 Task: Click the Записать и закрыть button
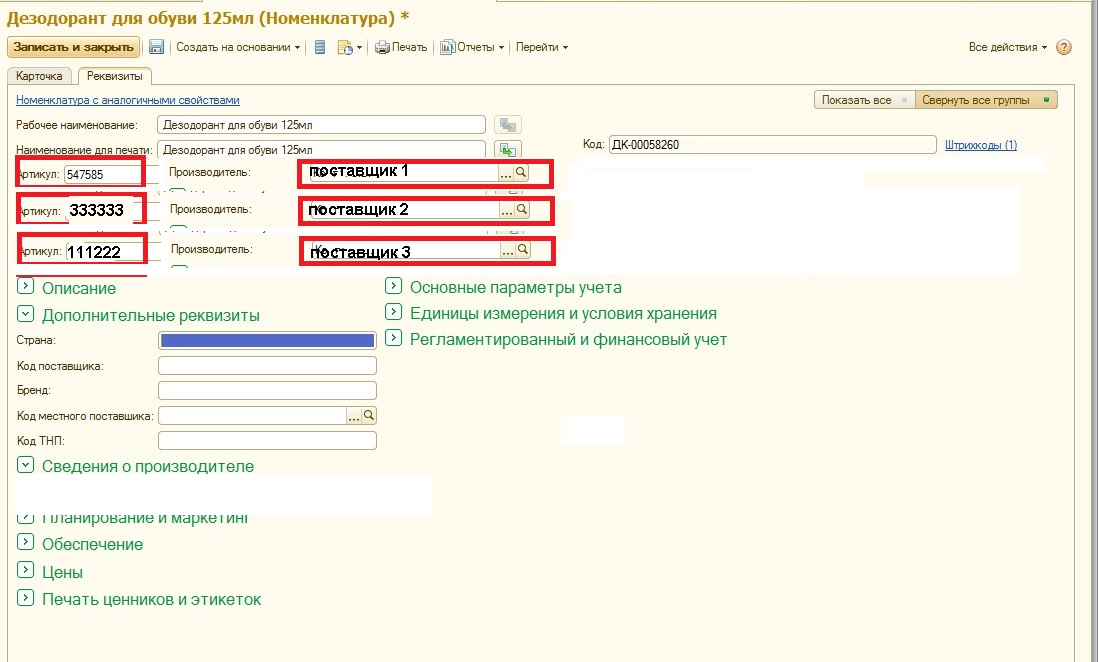(x=73, y=47)
